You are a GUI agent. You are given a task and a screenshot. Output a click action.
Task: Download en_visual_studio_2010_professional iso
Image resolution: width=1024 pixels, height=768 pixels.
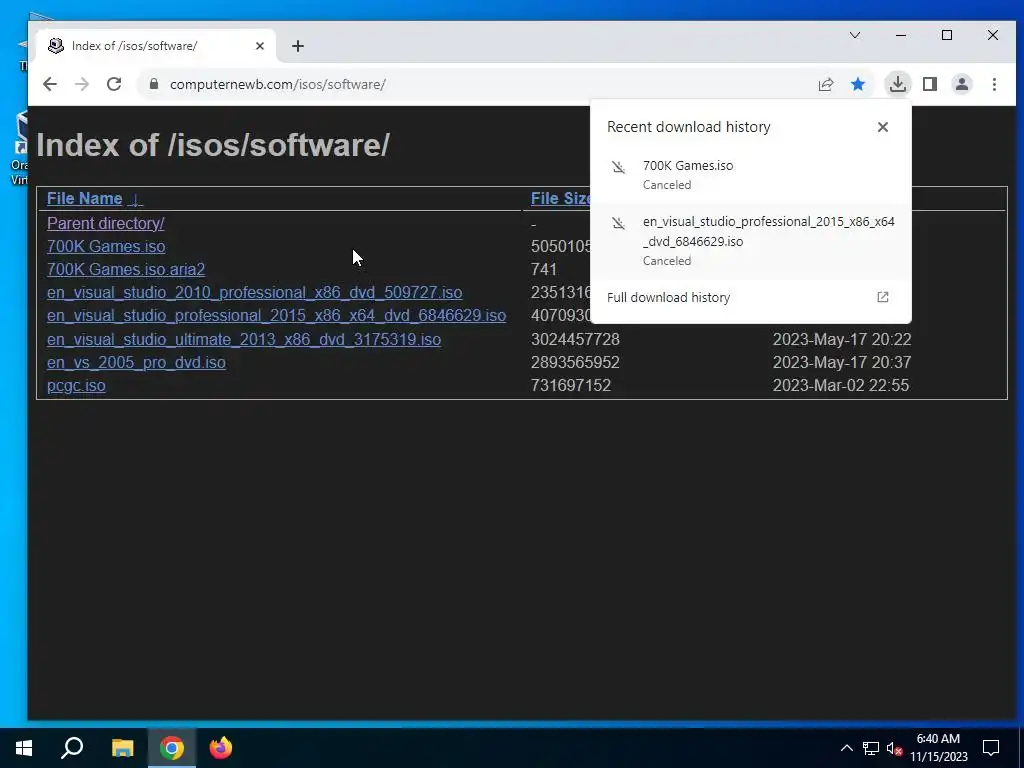tap(255, 292)
